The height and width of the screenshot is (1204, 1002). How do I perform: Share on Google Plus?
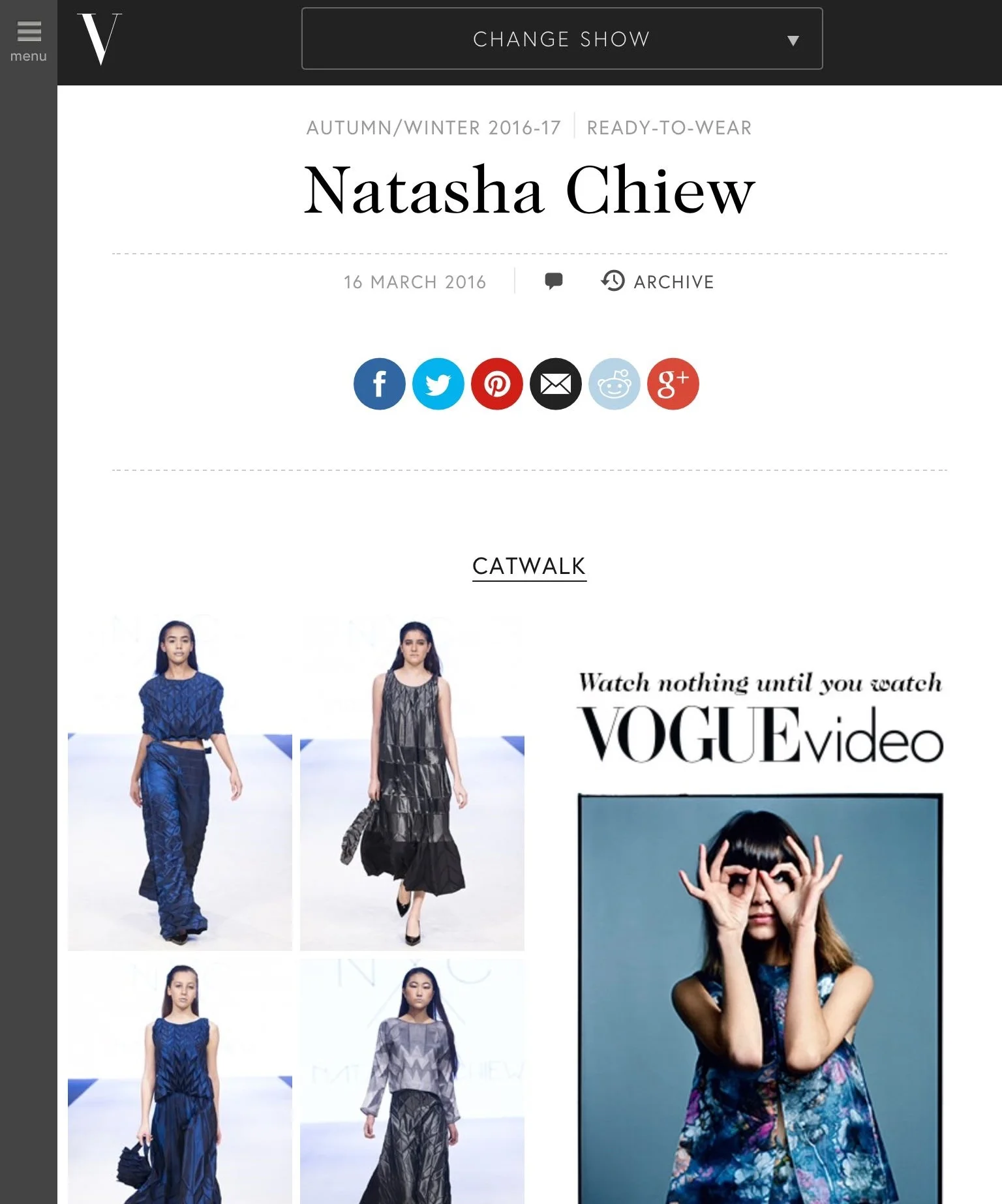(x=673, y=384)
